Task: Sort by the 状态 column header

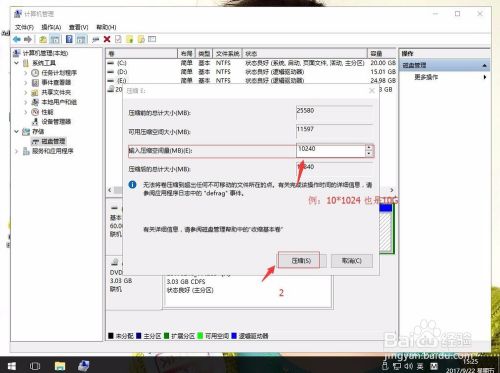Action: 305,53
